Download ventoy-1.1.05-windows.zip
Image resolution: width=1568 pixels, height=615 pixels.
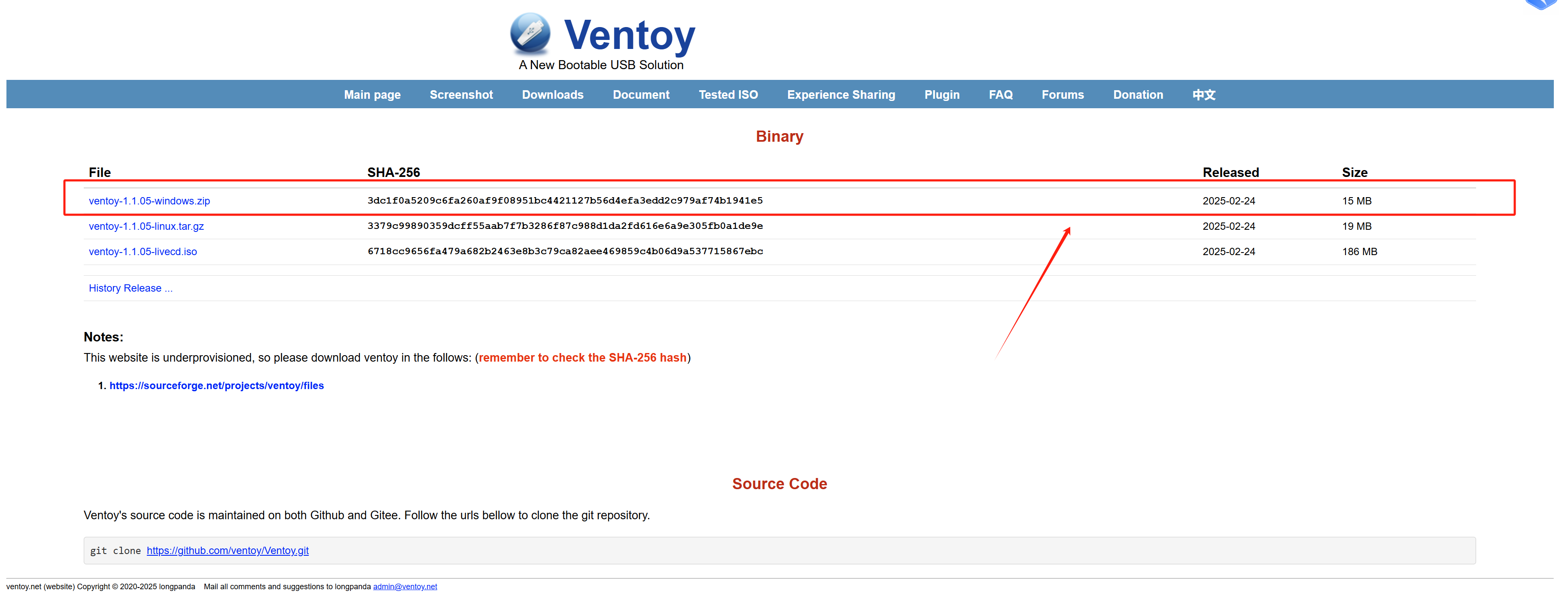[149, 201]
